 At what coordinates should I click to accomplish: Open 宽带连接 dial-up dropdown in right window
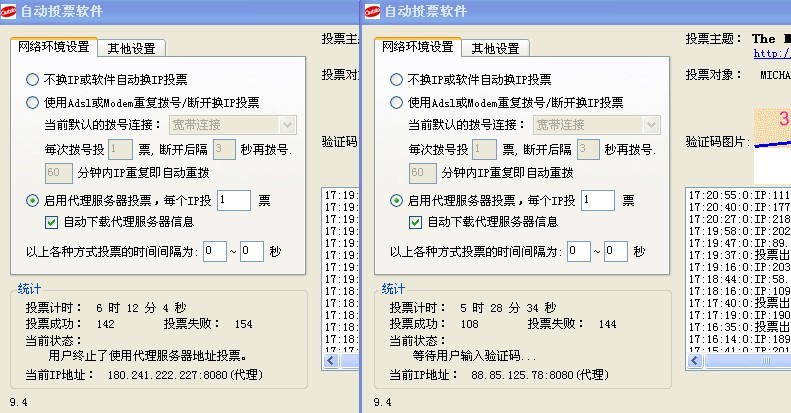(x=651, y=125)
